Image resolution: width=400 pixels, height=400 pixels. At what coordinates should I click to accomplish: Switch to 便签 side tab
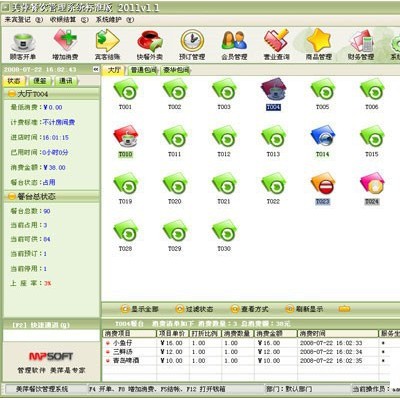(40, 81)
